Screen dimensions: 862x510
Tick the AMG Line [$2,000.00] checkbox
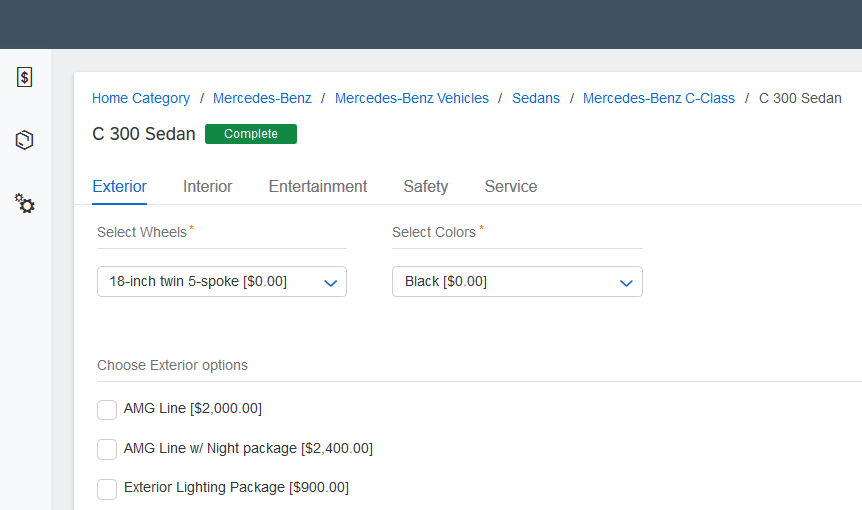(107, 409)
